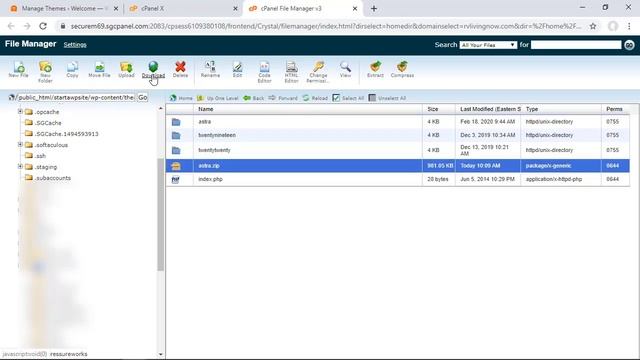Image resolution: width=640 pixels, height=360 pixels.
Task: Open the .ssh folder in tree
Action: coord(35,156)
